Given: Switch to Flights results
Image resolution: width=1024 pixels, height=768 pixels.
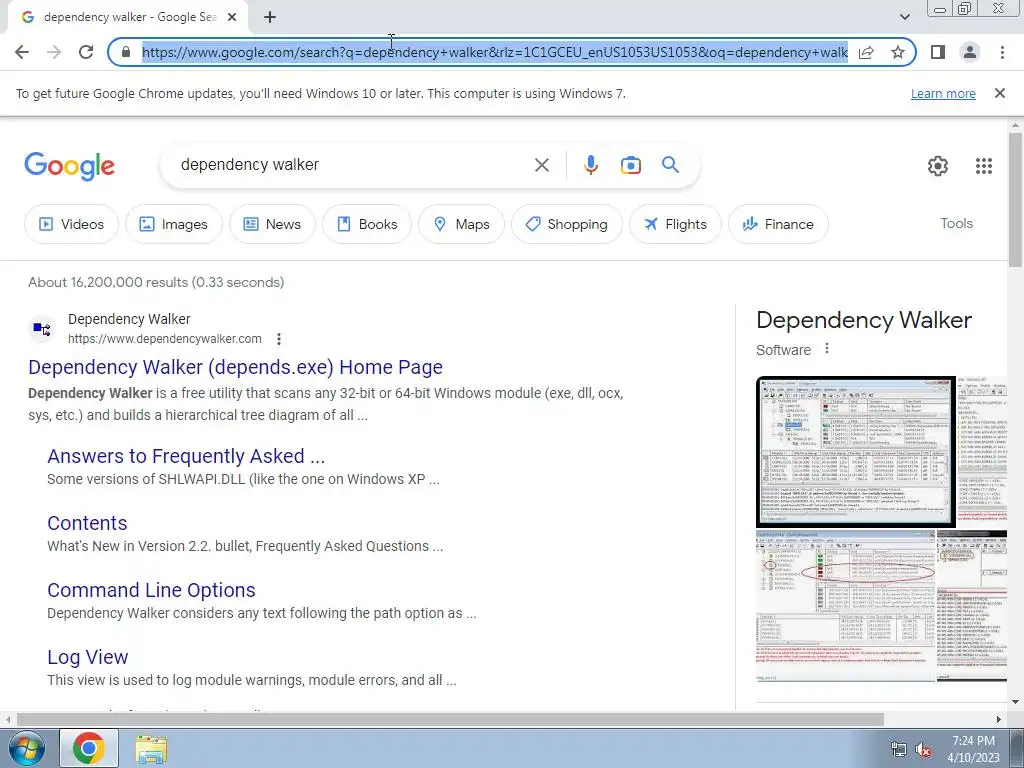Looking at the screenshot, I should (x=675, y=224).
